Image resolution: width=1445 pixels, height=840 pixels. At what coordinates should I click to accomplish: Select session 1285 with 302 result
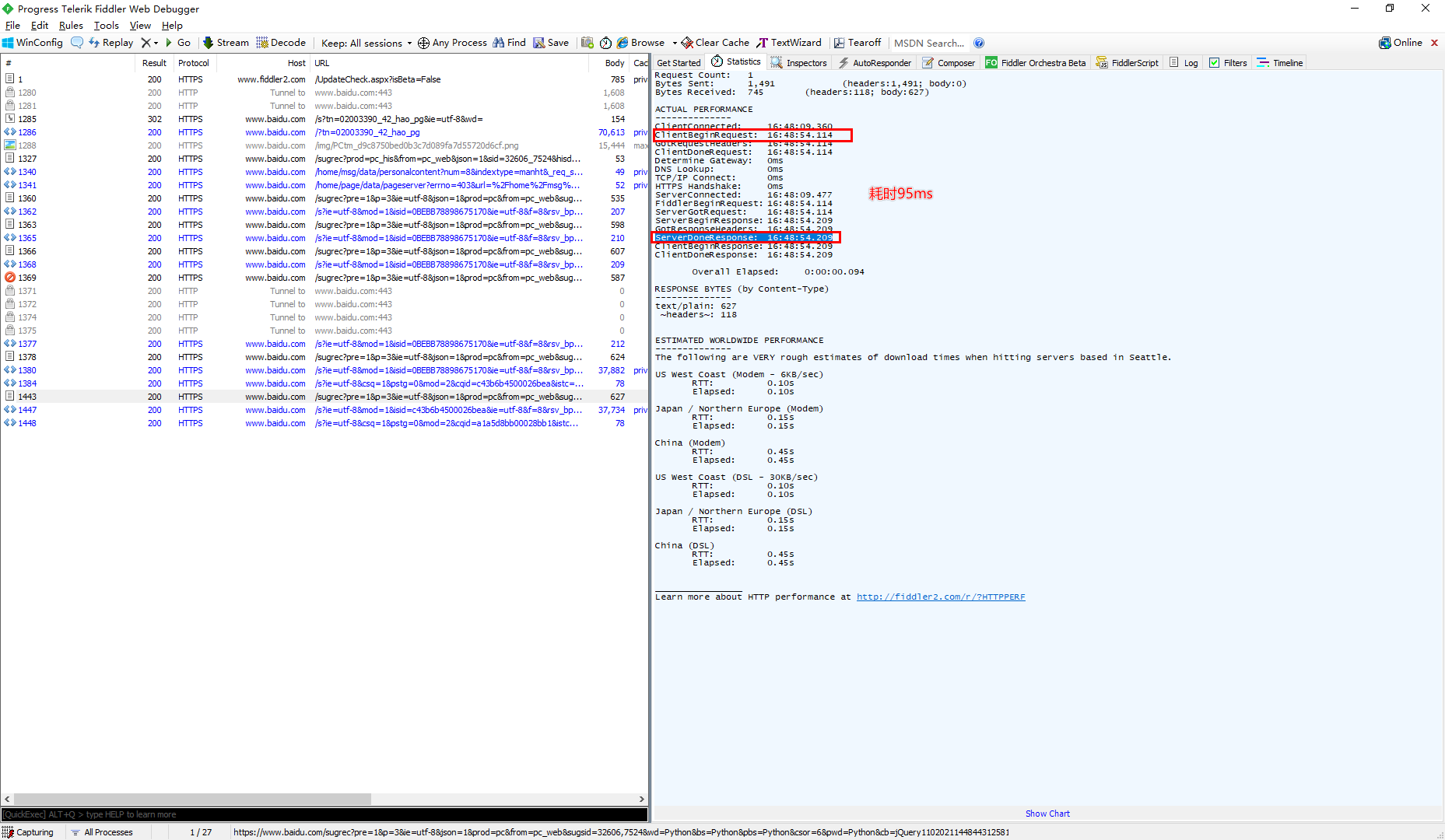pos(324,119)
